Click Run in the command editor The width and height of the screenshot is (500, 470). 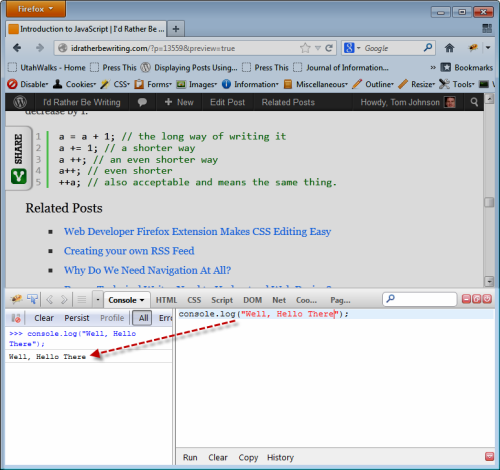(190, 457)
